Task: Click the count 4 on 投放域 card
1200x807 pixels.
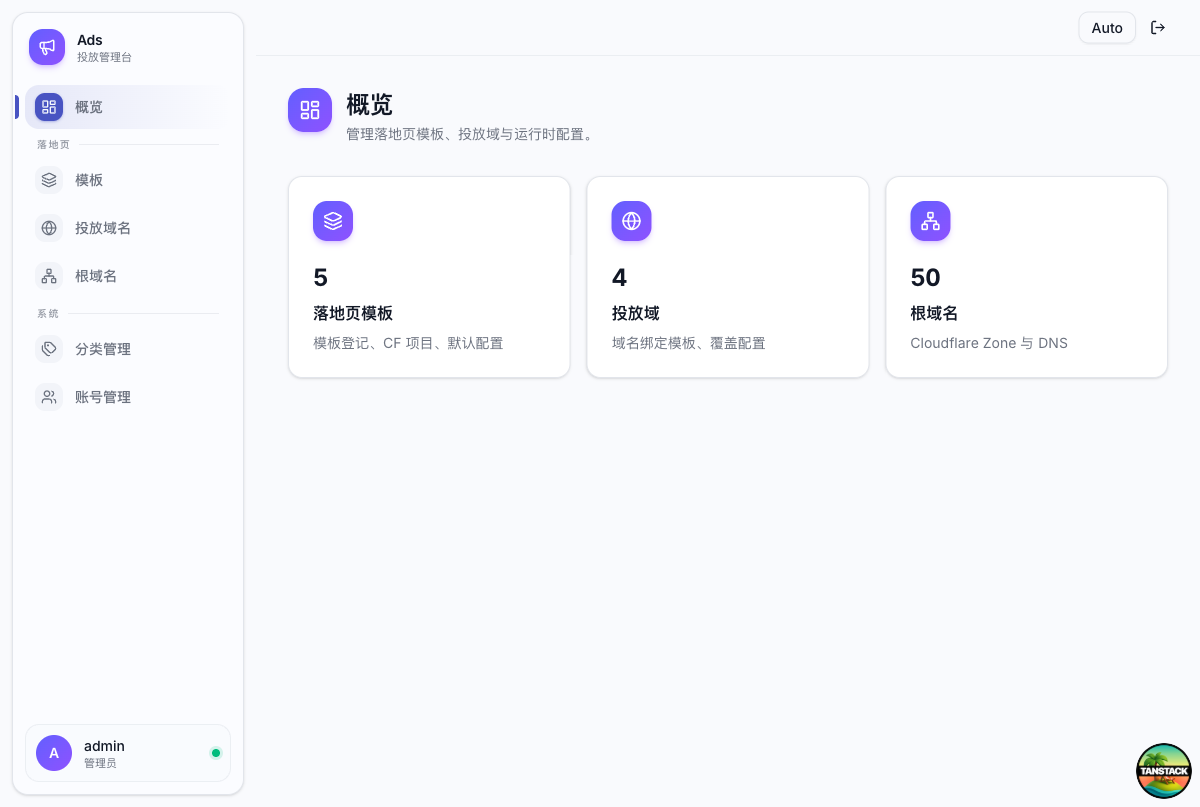Action: 619,277
